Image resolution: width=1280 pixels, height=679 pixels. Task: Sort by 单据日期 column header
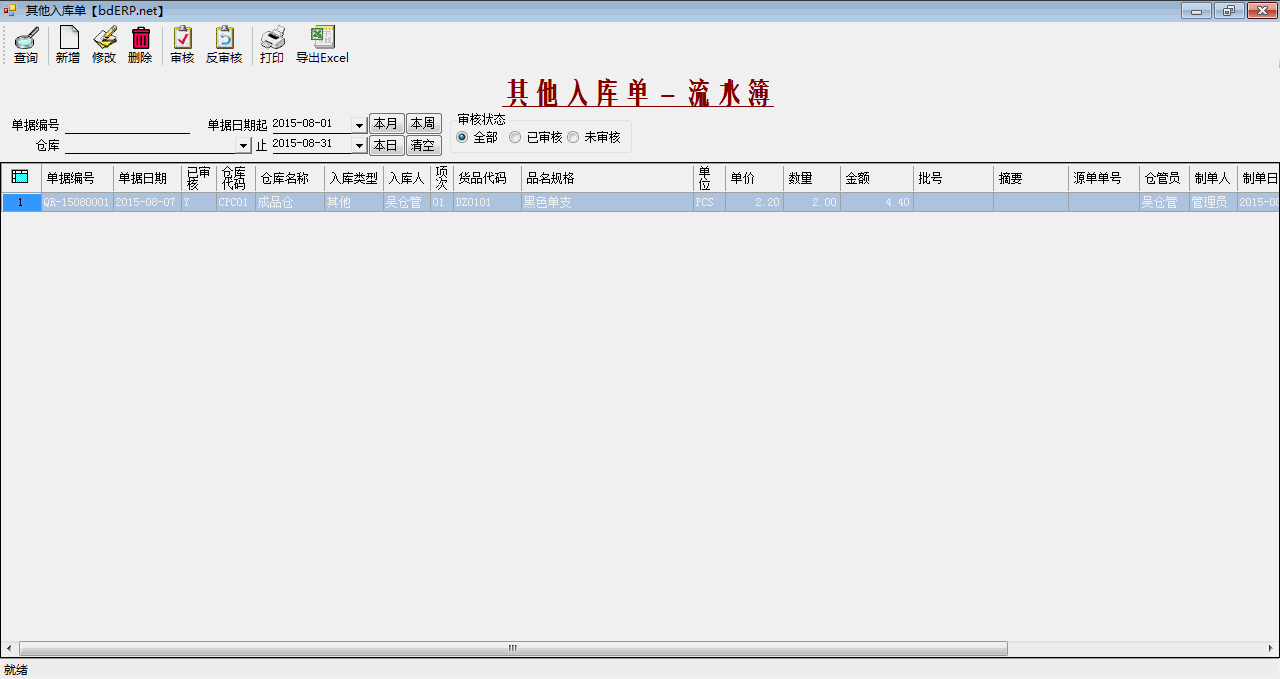pos(147,178)
